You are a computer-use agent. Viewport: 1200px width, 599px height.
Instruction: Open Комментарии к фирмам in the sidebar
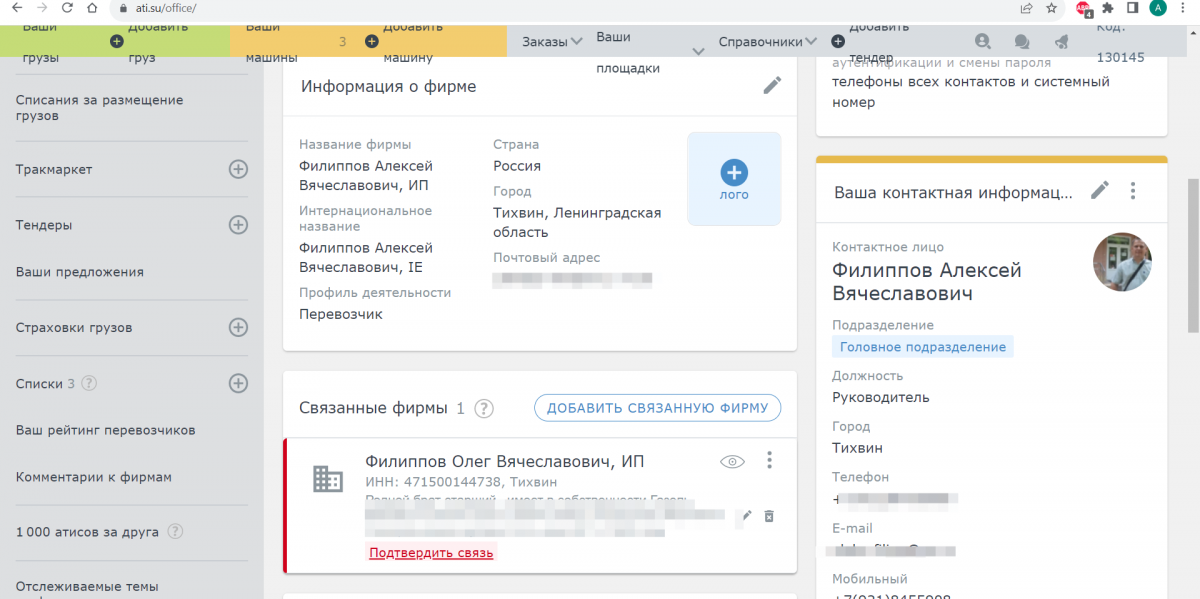coord(94,478)
